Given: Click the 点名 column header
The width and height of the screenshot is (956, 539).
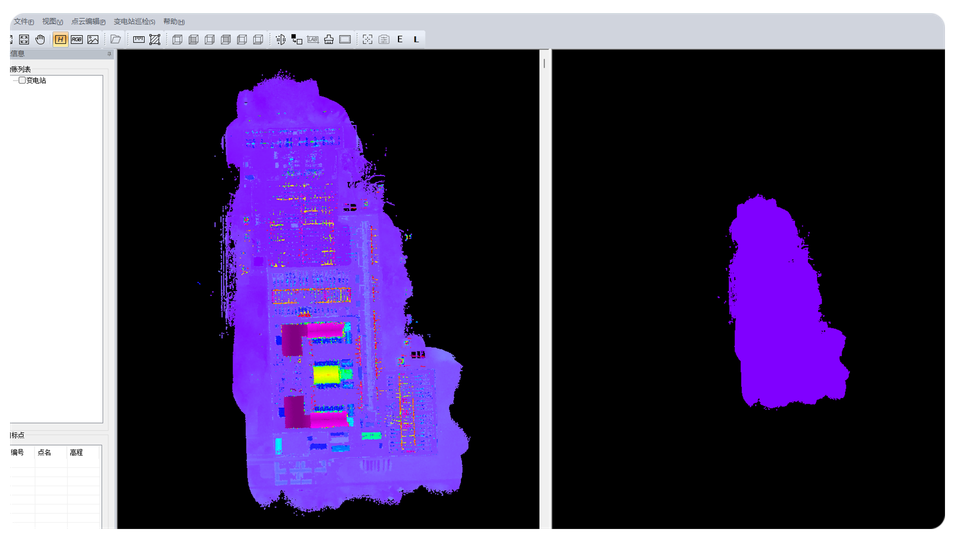Looking at the screenshot, I should 45,453.
